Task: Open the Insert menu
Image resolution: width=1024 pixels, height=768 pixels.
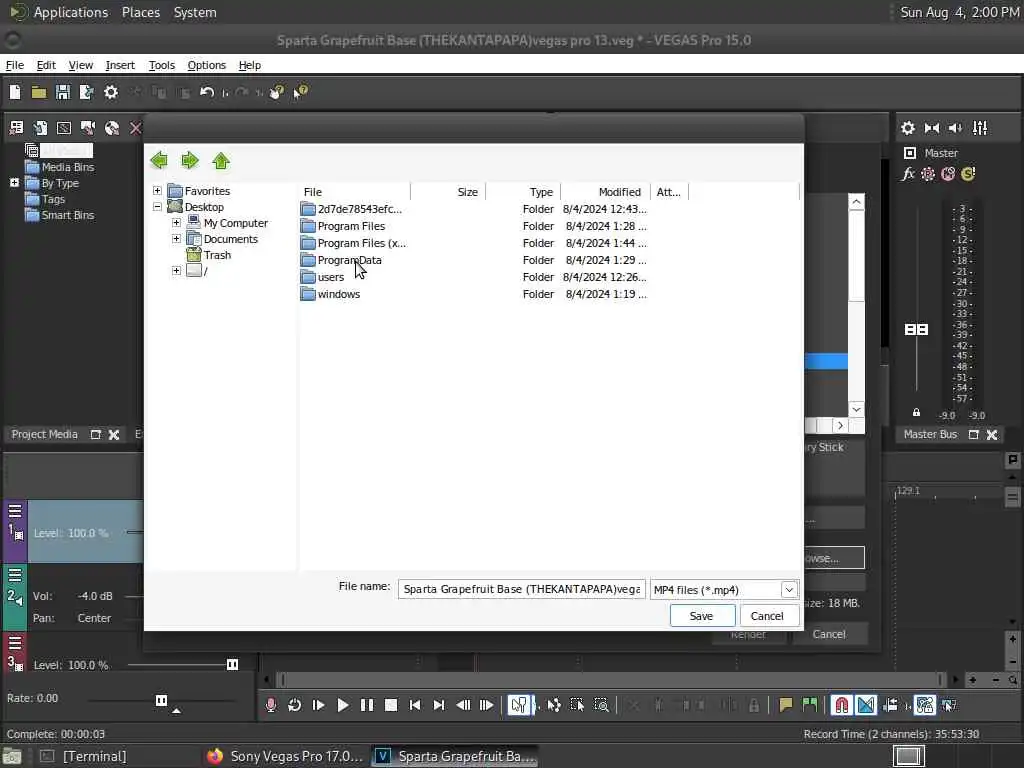Action: point(120,65)
